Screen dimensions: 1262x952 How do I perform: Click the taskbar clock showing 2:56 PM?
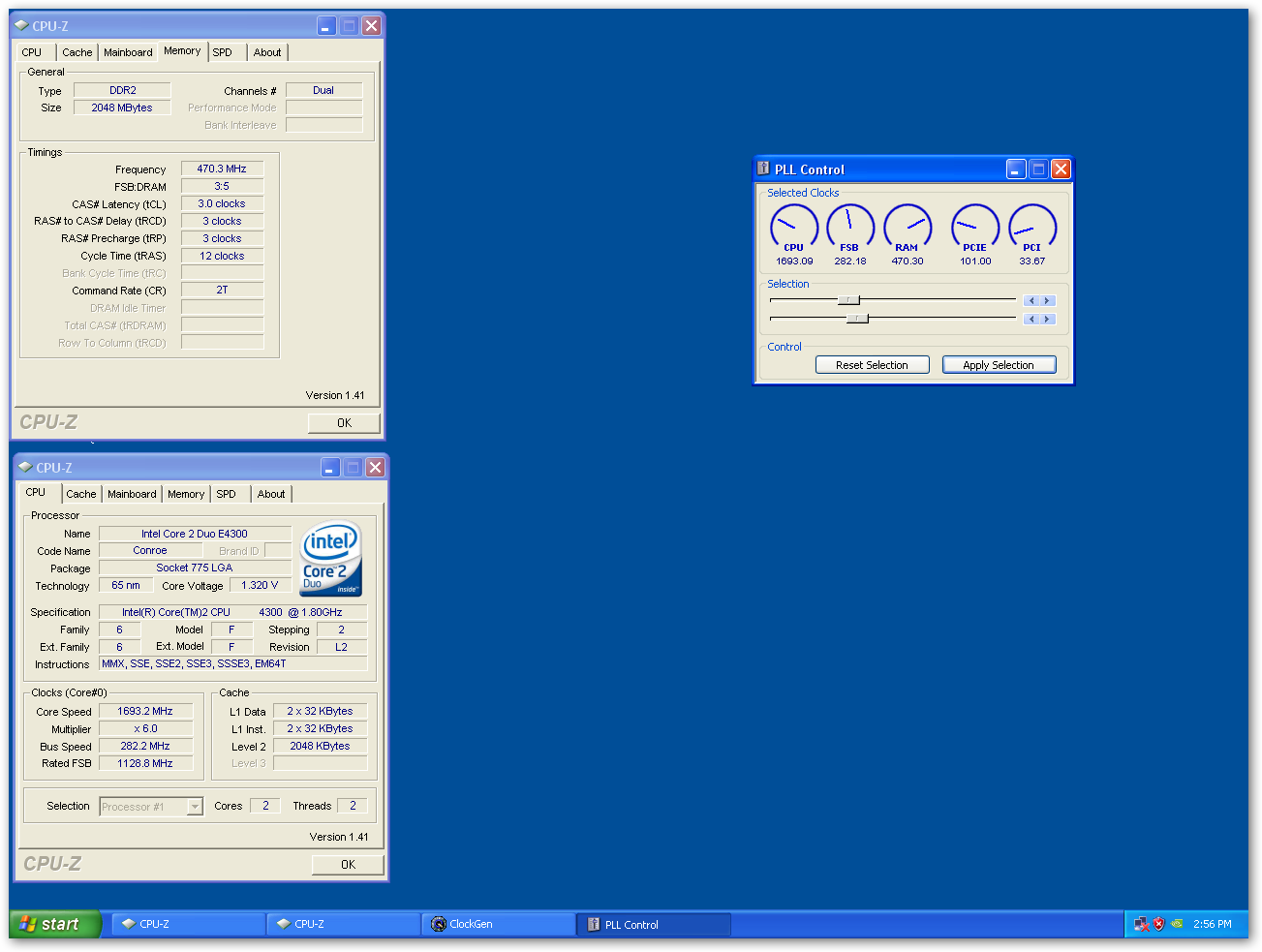click(x=1213, y=924)
